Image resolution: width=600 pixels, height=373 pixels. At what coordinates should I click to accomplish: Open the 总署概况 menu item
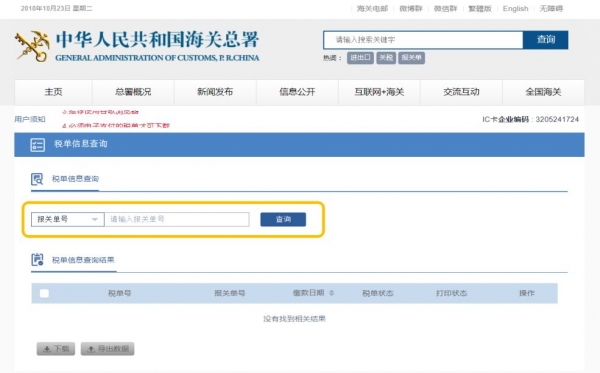coord(133,92)
